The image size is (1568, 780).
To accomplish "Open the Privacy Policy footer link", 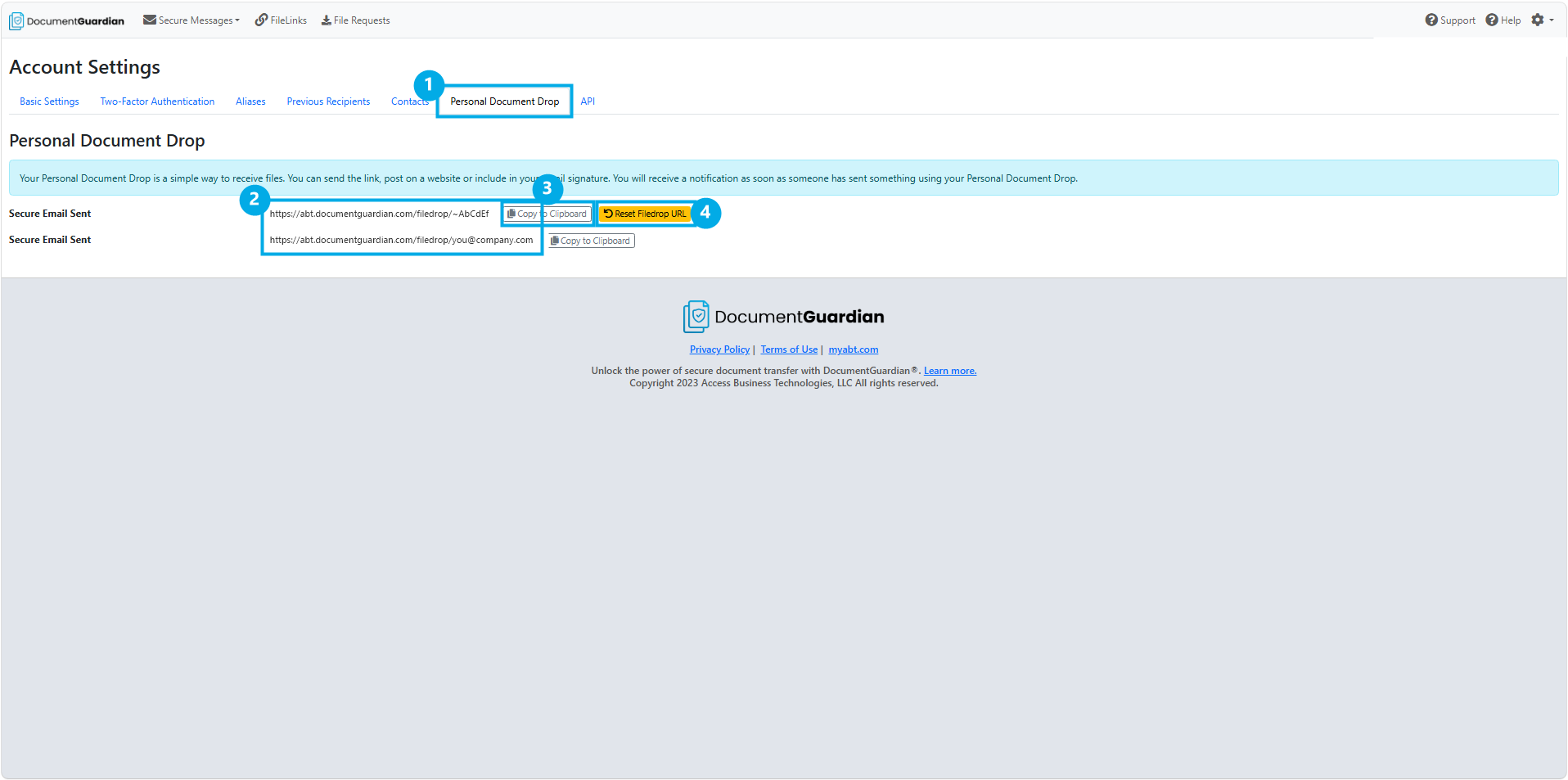I will (719, 349).
